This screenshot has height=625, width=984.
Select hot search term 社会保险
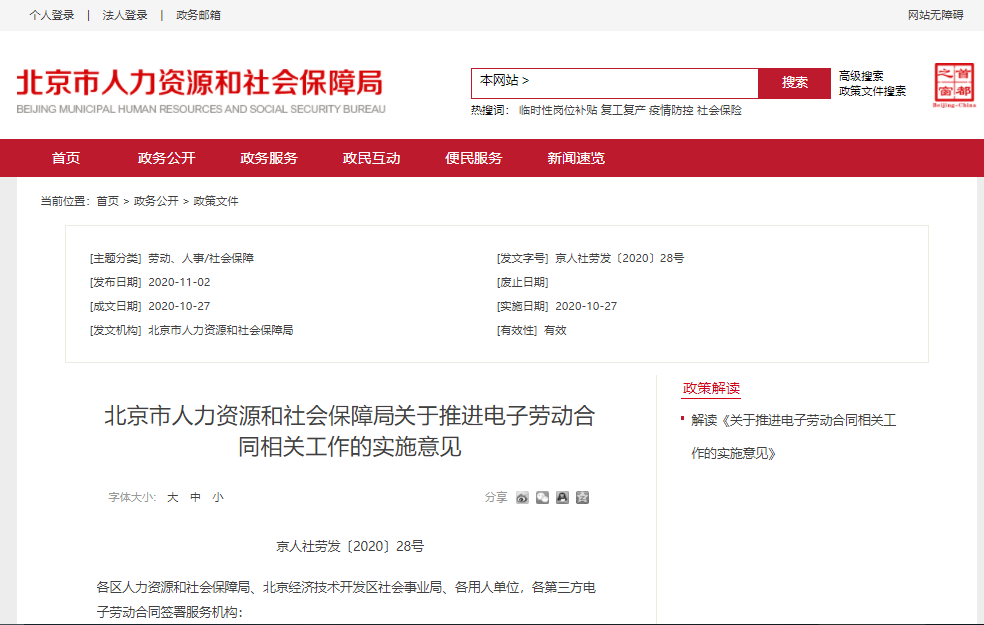719,110
